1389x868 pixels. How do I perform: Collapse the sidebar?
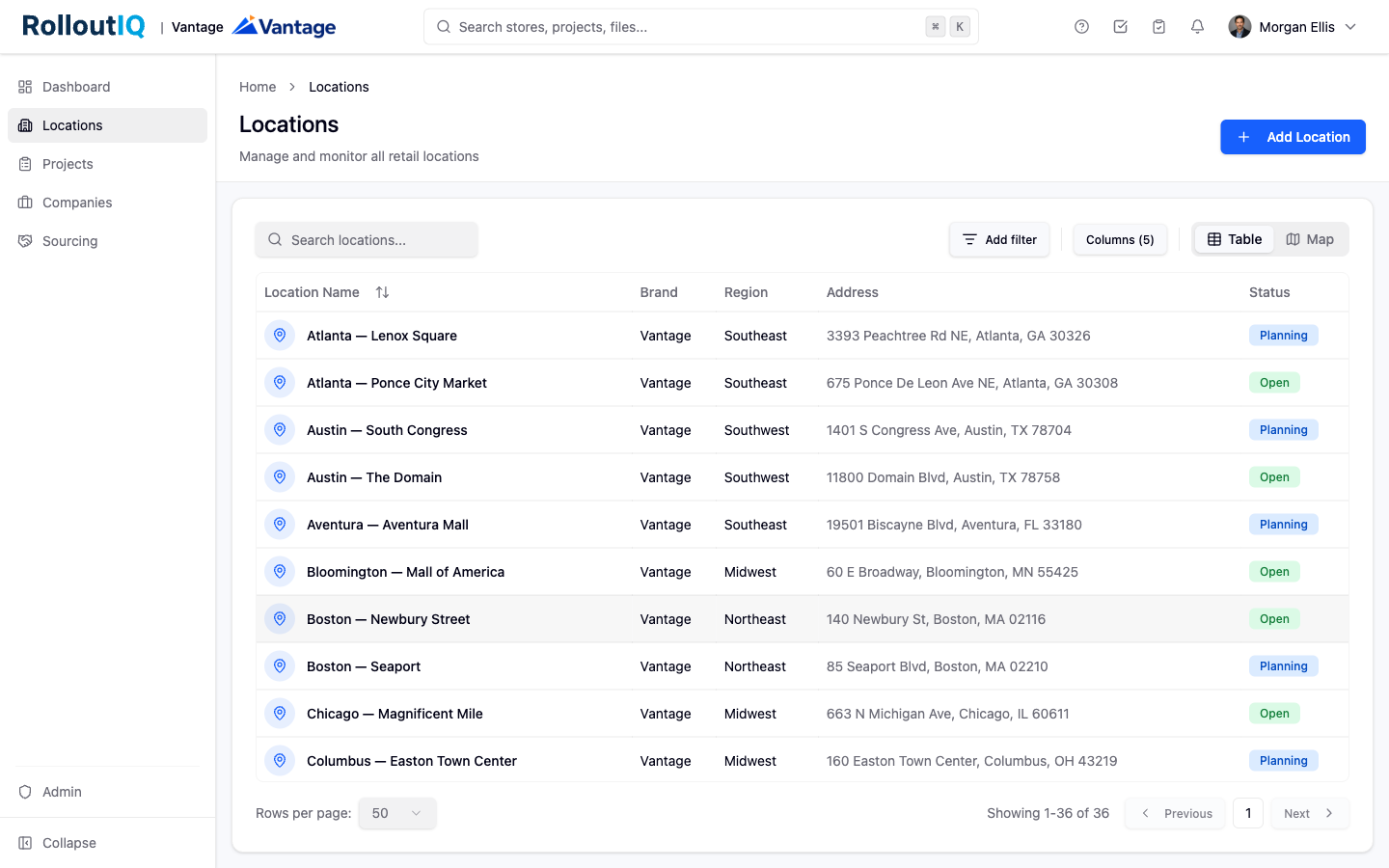107,843
